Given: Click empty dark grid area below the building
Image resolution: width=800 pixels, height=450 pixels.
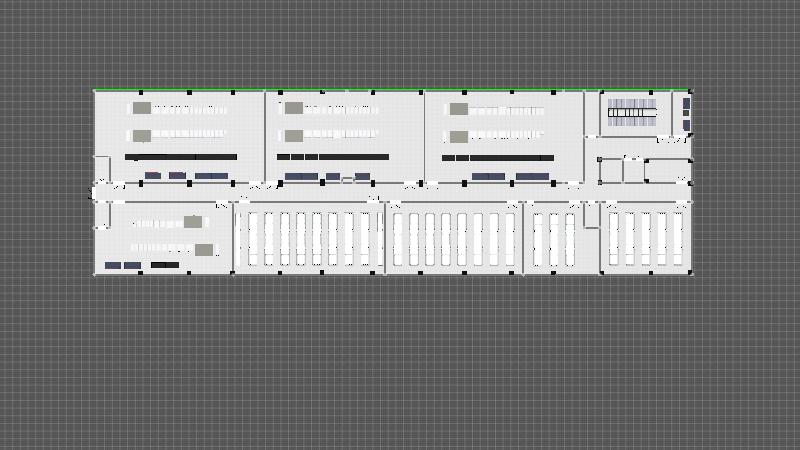Looking at the screenshot, I should 400,360.
